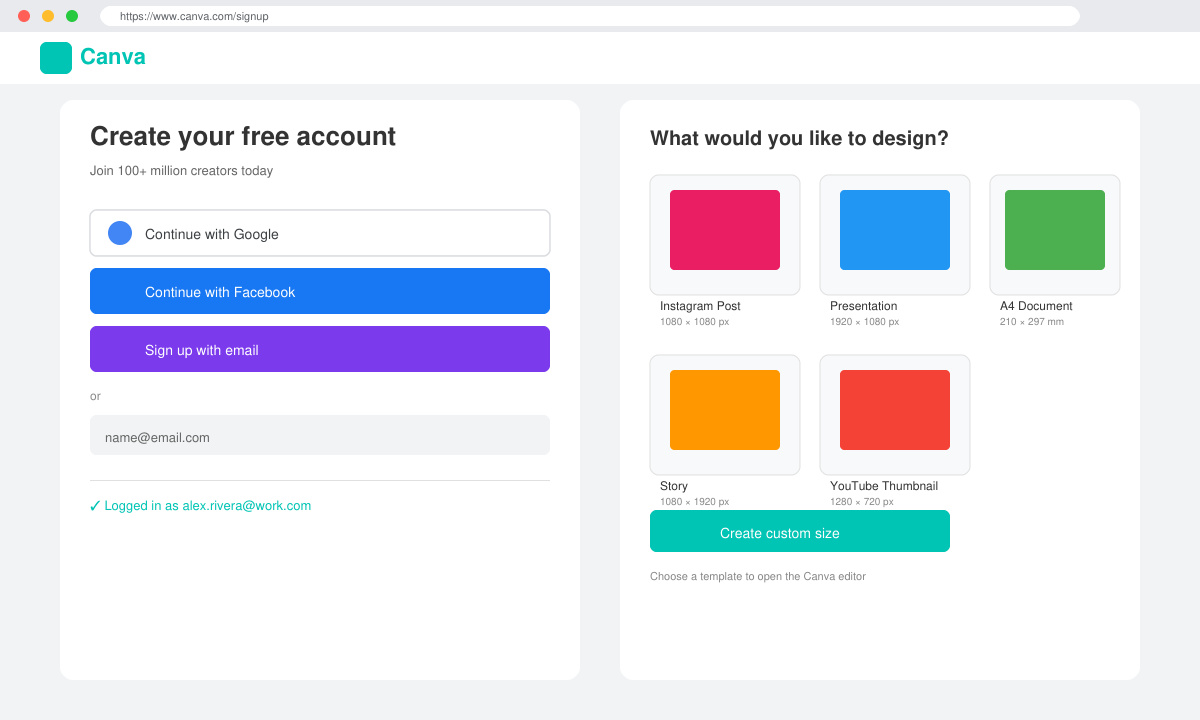Image resolution: width=1200 pixels, height=720 pixels.
Task: Select Sign up with email
Action: click(x=320, y=349)
